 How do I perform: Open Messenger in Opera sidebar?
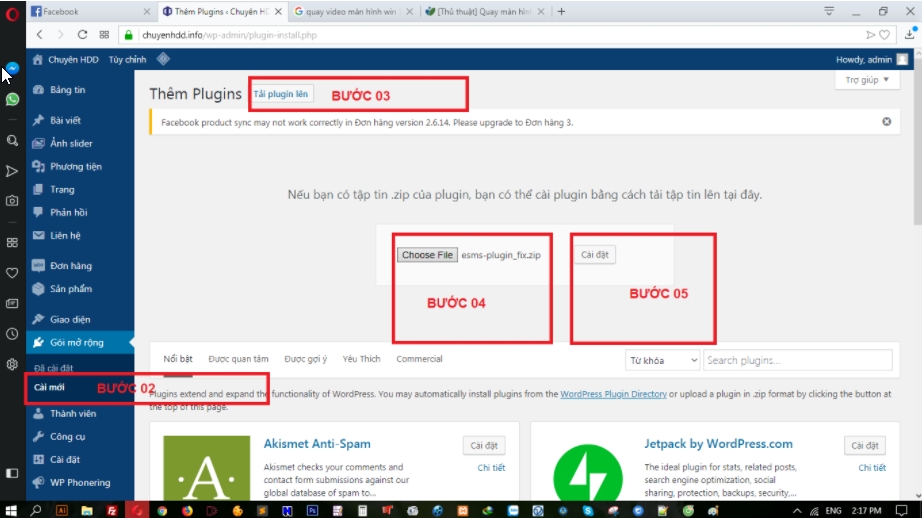tap(12, 69)
